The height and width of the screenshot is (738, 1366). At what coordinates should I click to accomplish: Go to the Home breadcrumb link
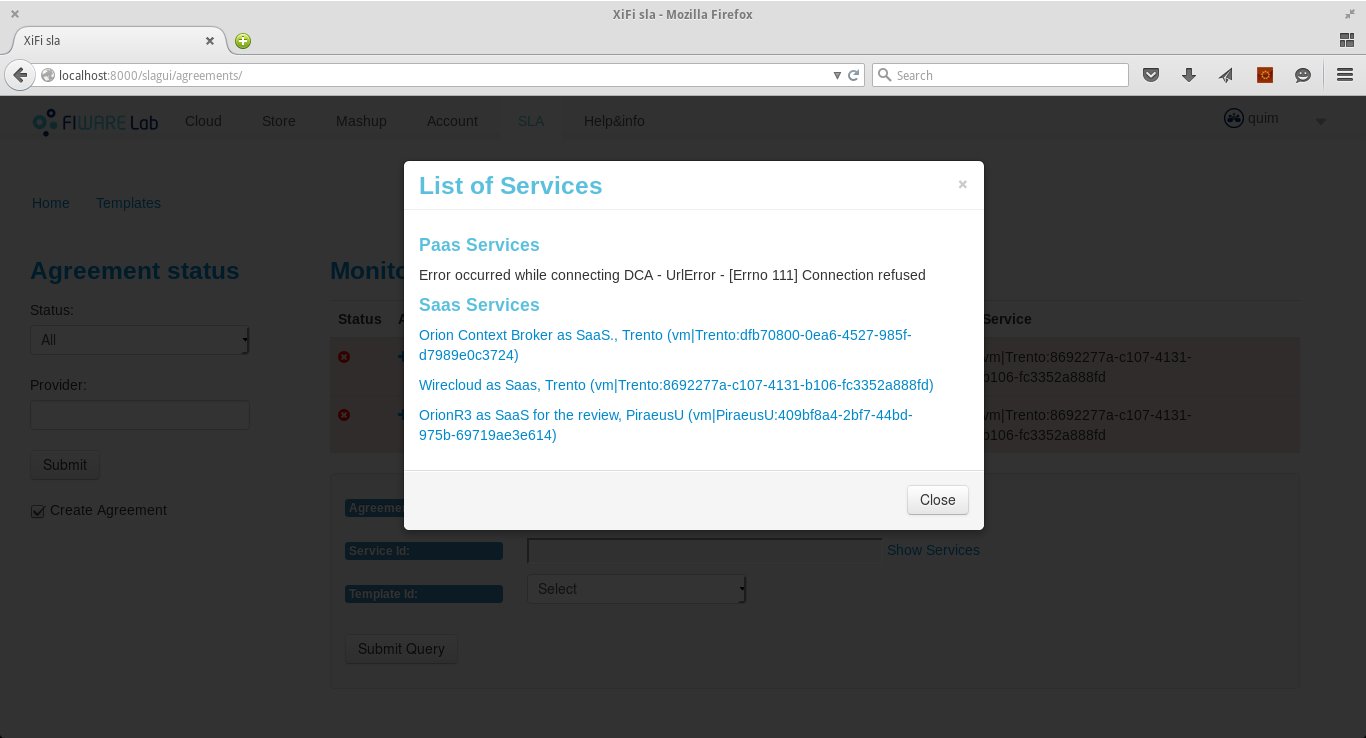pyautogui.click(x=51, y=203)
